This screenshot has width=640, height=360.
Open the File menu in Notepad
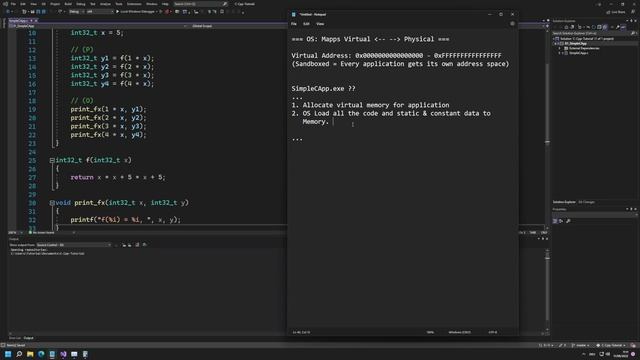pos(294,24)
